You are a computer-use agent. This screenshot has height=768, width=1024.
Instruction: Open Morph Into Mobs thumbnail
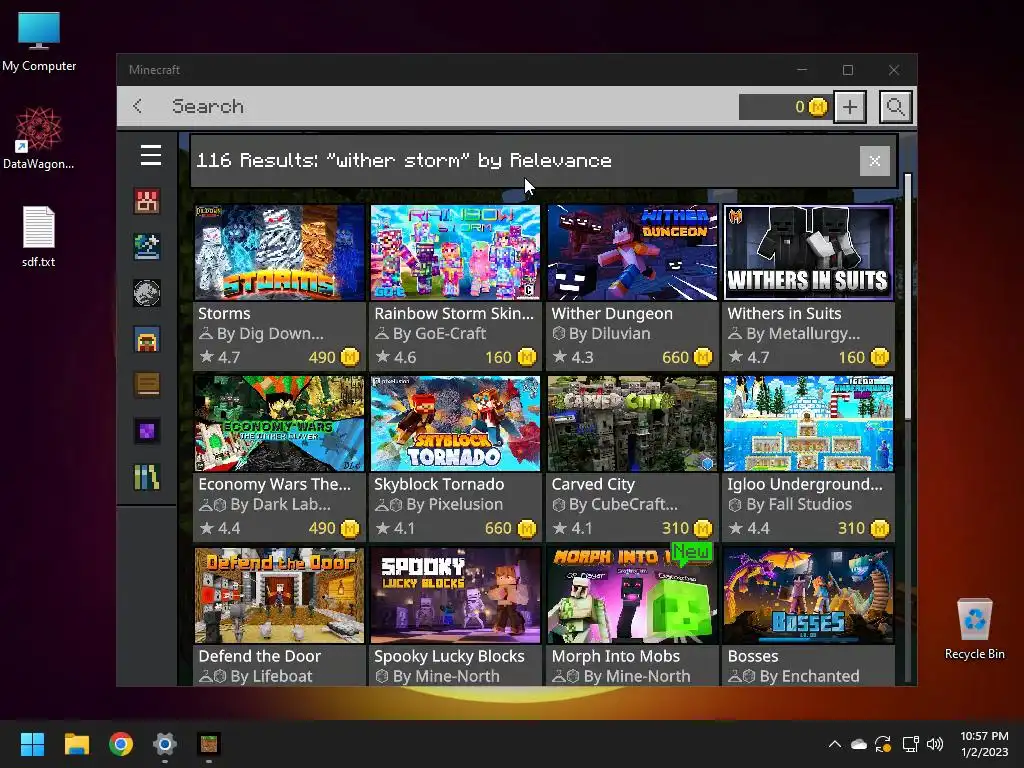(632, 596)
